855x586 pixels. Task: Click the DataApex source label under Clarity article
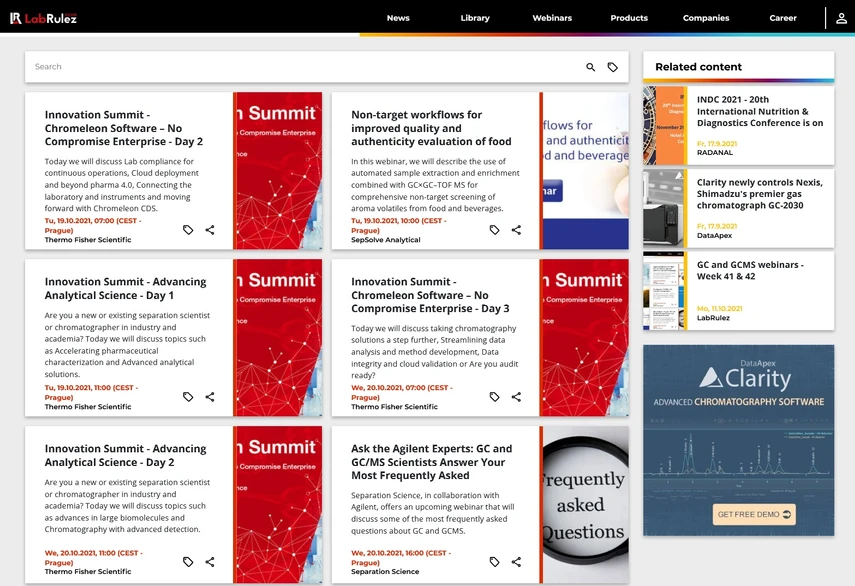[714, 235]
